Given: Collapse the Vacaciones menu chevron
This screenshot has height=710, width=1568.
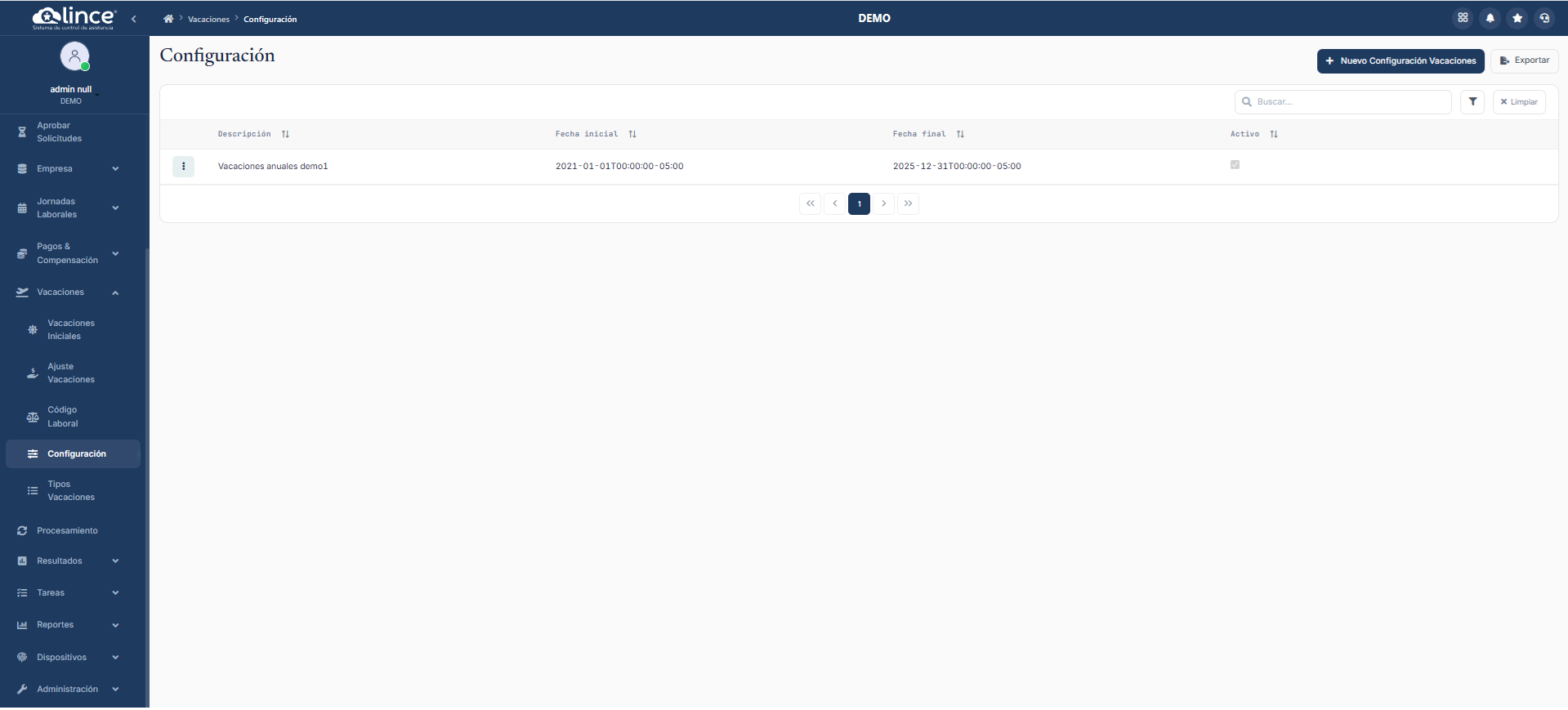Looking at the screenshot, I should 115,292.
